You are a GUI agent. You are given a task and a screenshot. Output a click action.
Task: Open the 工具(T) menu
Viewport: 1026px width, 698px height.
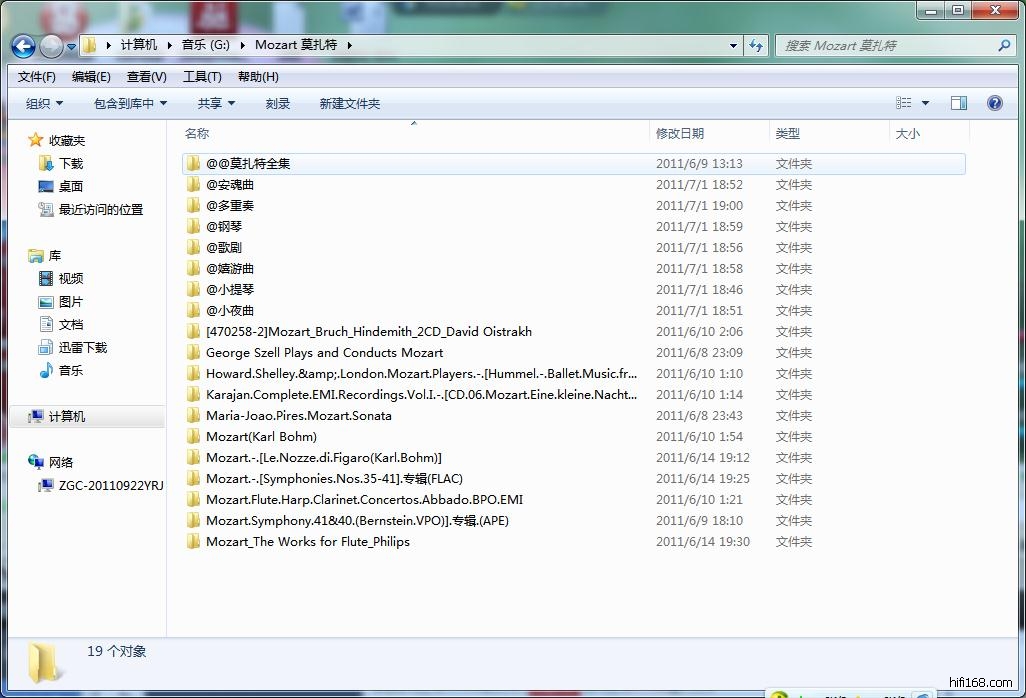click(x=201, y=76)
